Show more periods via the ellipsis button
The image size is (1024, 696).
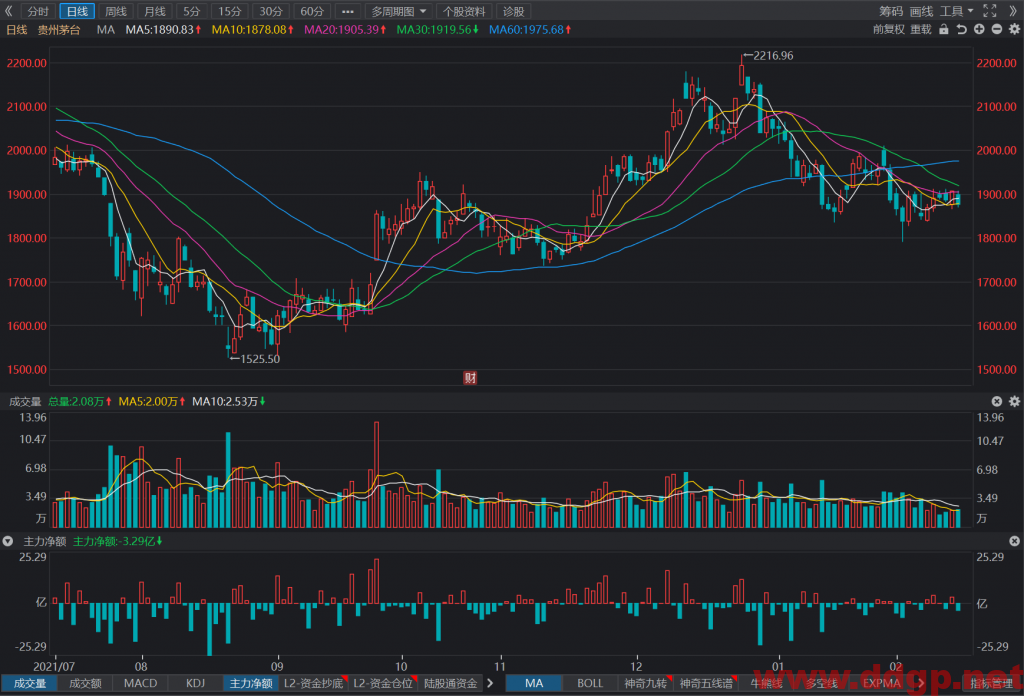pos(347,11)
